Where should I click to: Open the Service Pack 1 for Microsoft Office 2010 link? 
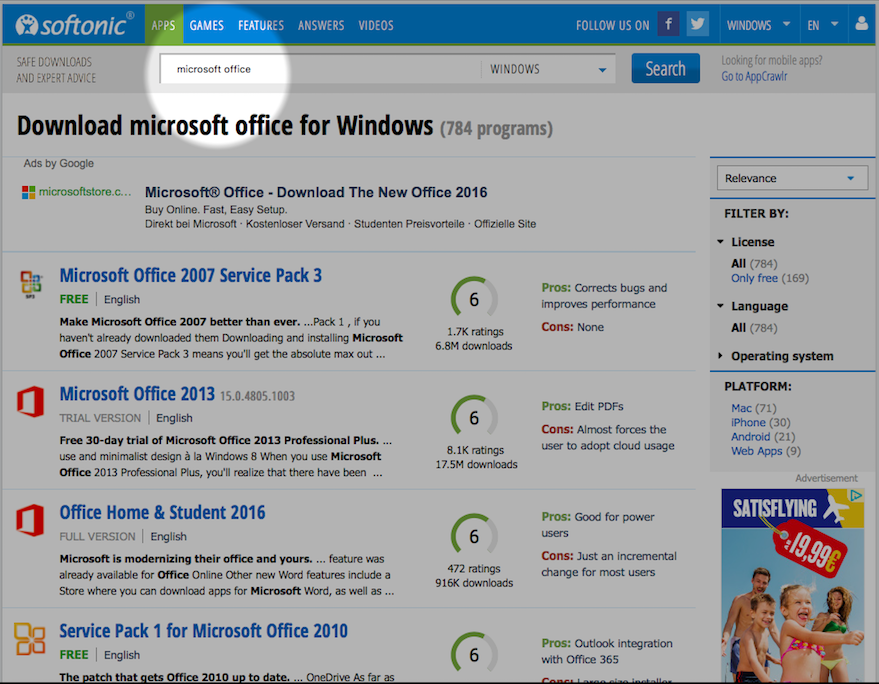[203, 631]
